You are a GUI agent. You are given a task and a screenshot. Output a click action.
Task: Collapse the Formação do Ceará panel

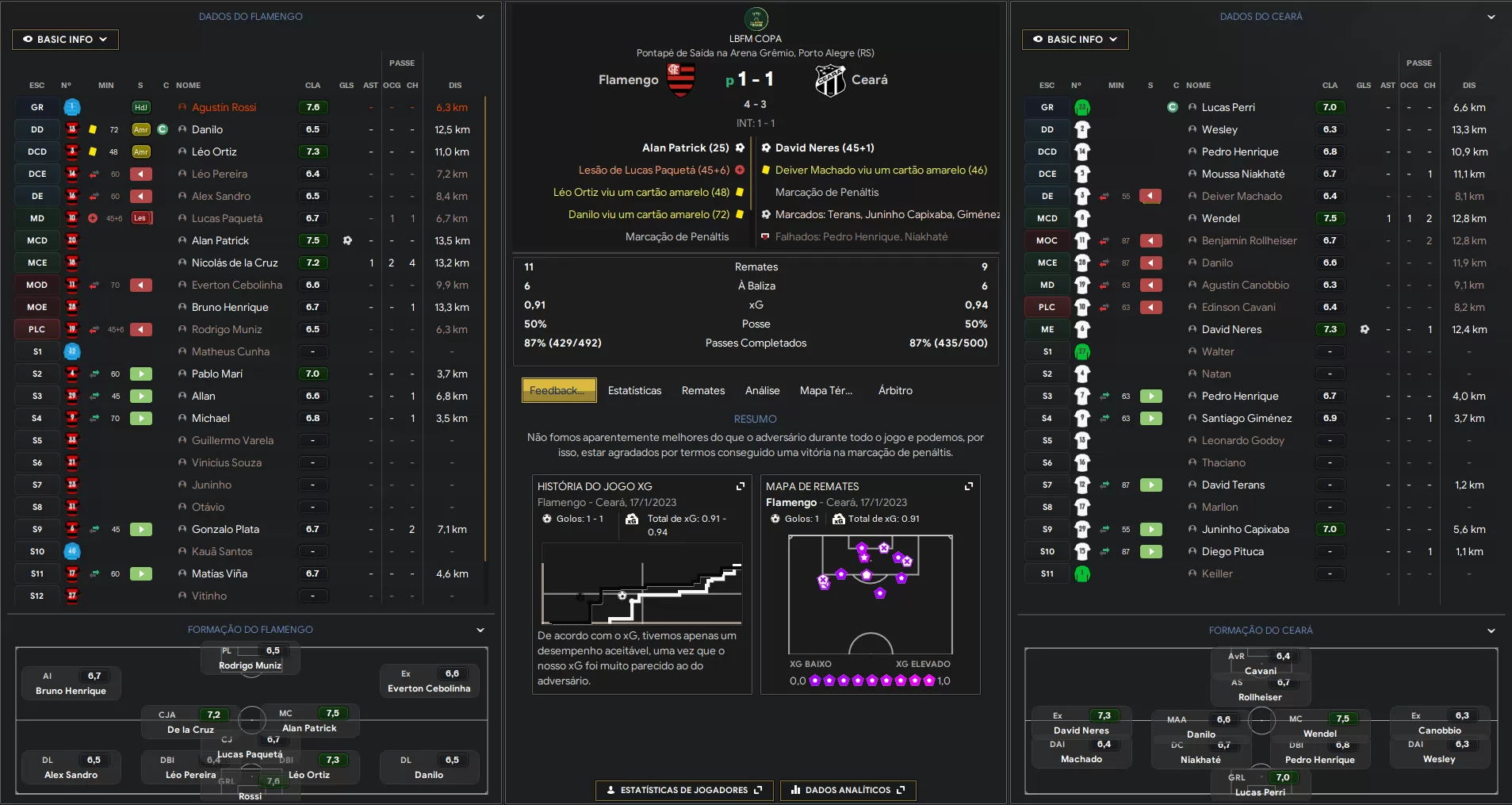(1491, 631)
